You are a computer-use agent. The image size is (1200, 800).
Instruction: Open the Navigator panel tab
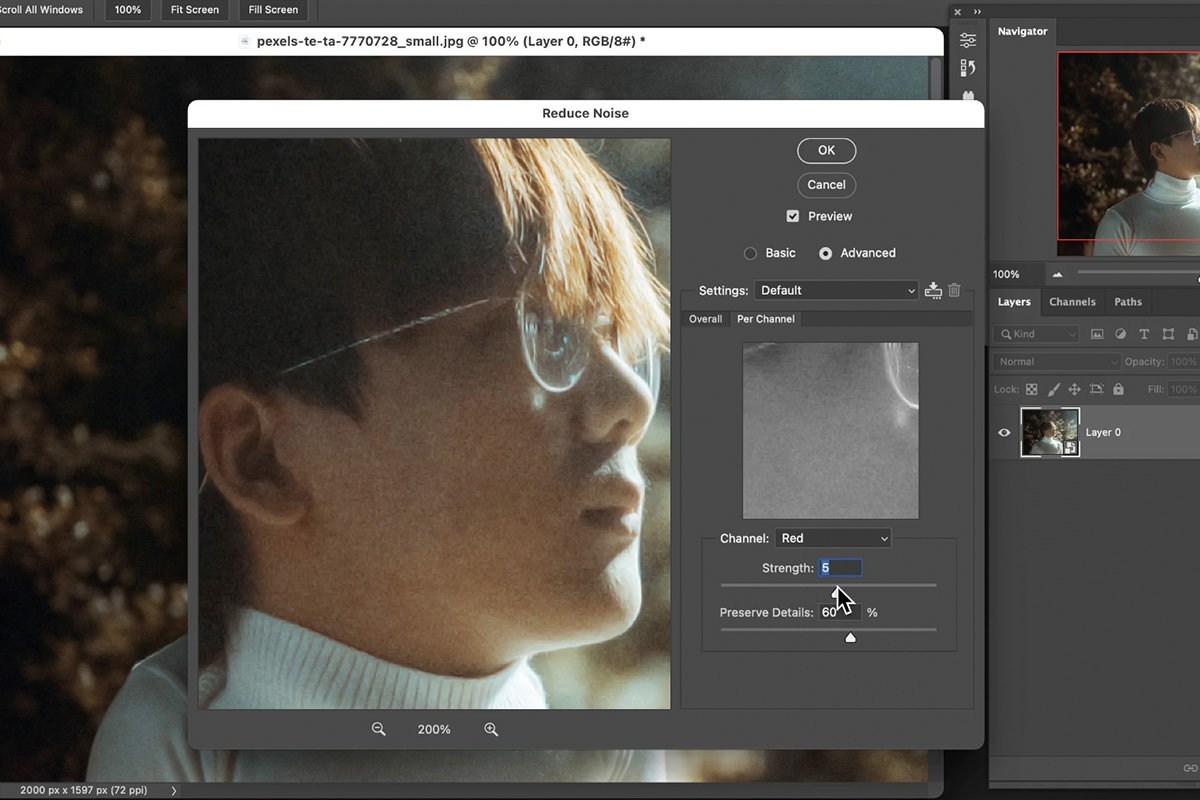(x=1022, y=31)
